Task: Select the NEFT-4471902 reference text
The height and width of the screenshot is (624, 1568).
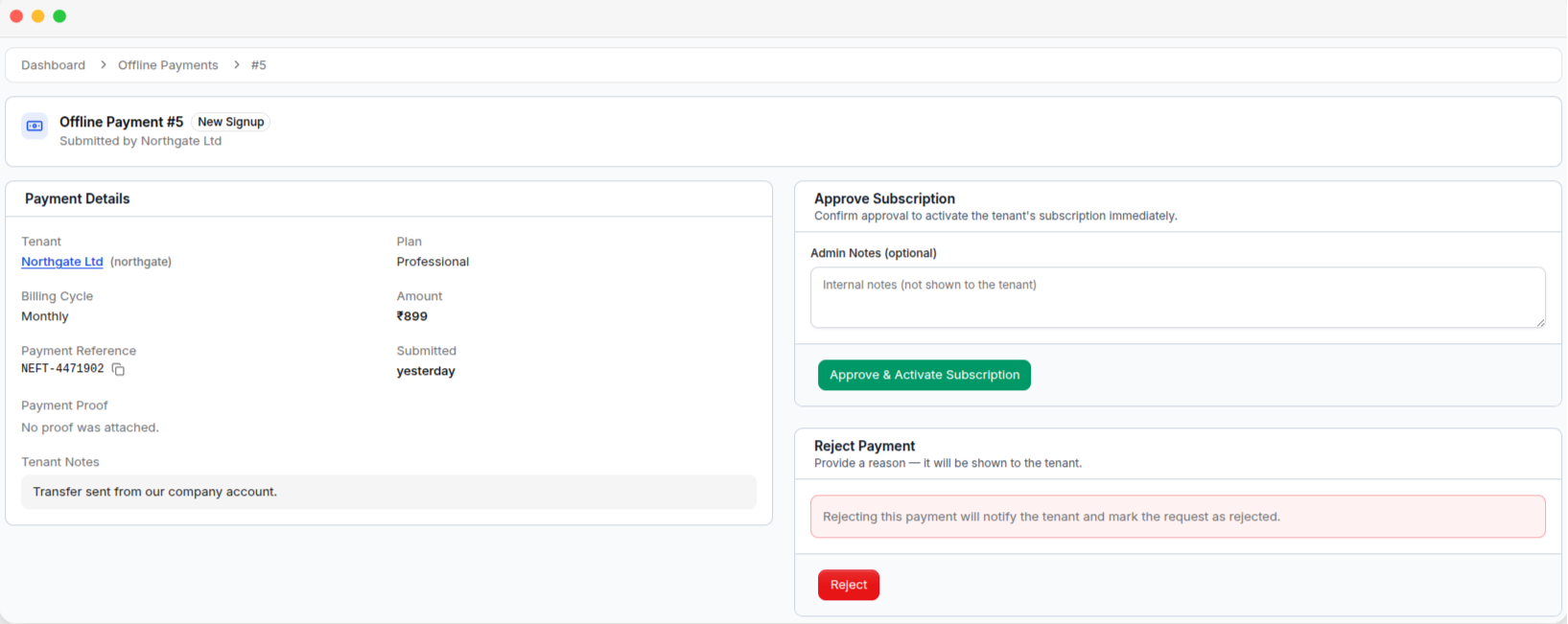Action: click(62, 369)
